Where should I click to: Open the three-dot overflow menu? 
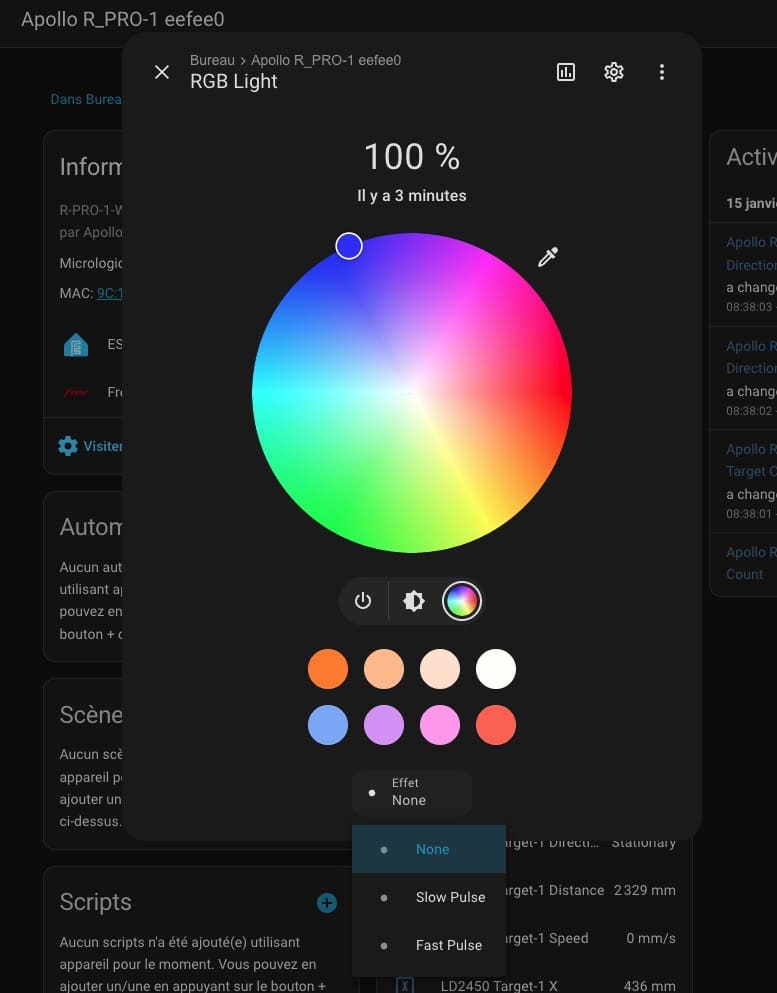click(x=661, y=72)
